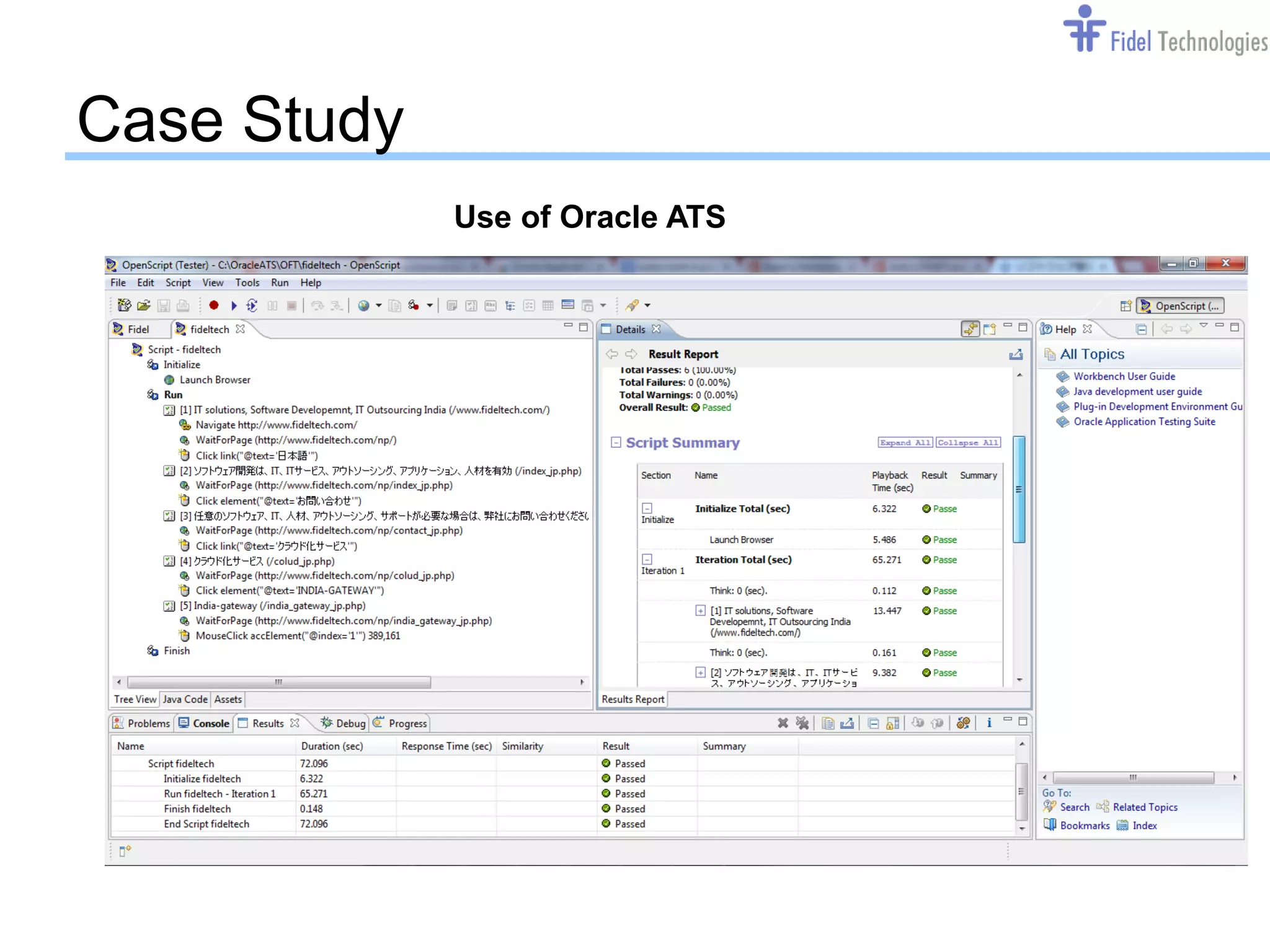The width and height of the screenshot is (1270, 952).
Task: Open the Debug tab
Action: tap(344, 723)
